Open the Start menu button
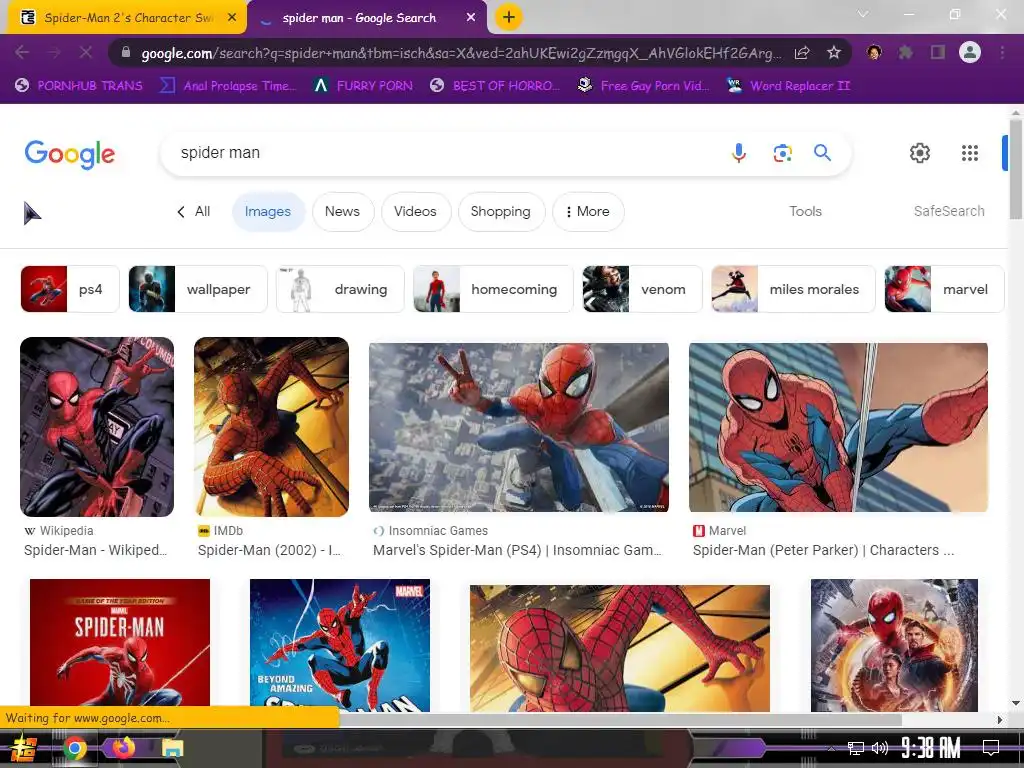The image size is (1024, 768). [x=25, y=748]
